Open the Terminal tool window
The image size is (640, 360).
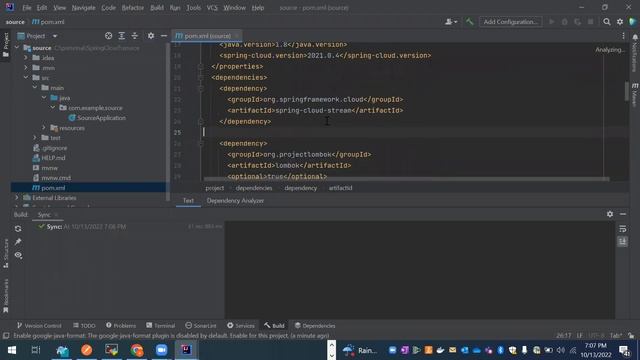coord(160,326)
